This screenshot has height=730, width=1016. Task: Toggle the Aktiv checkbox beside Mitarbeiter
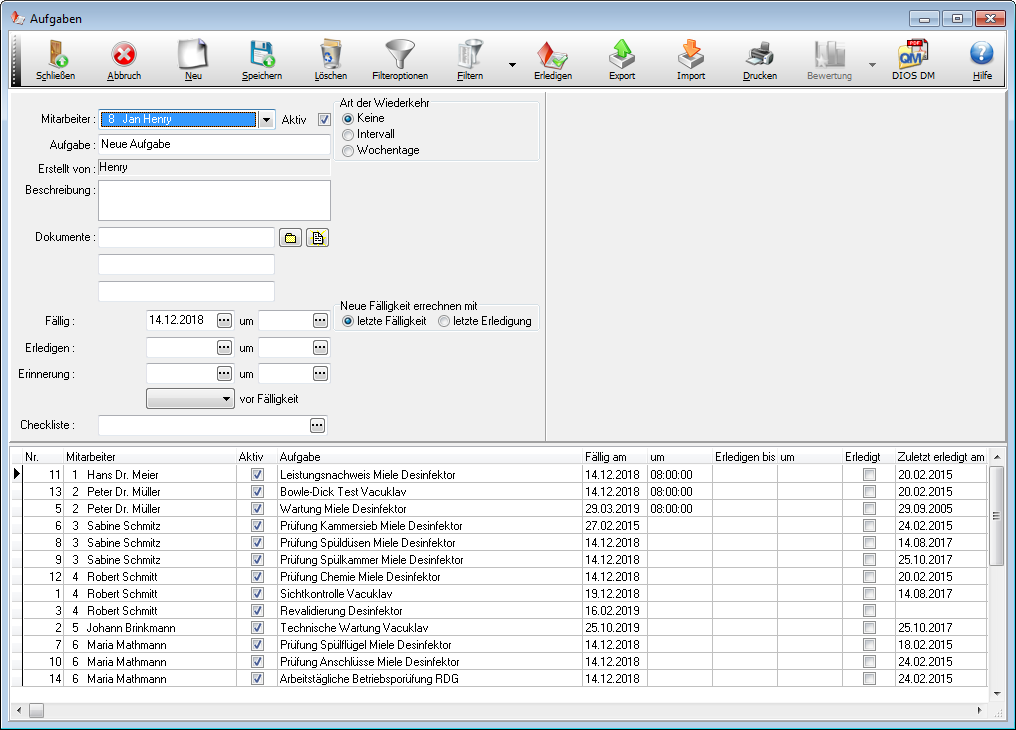pyautogui.click(x=324, y=120)
